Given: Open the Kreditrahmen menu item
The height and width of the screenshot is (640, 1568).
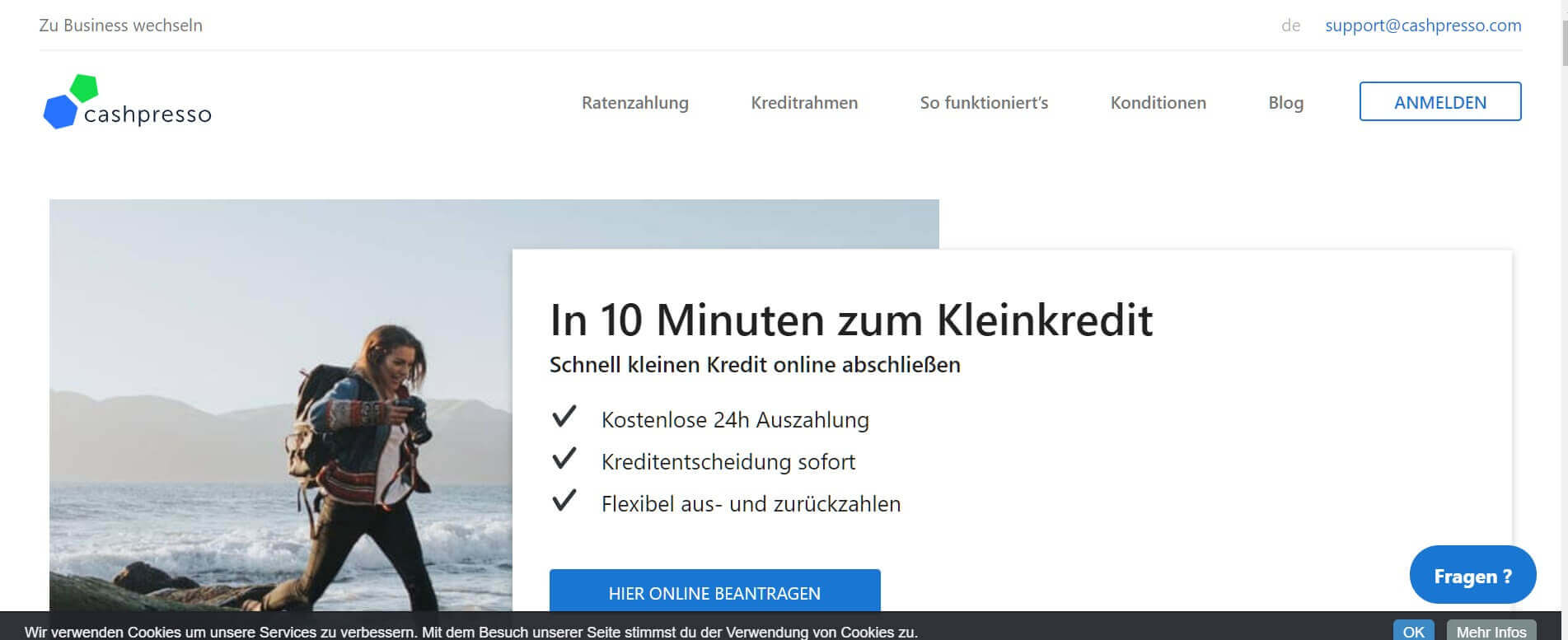Looking at the screenshot, I should click(804, 103).
